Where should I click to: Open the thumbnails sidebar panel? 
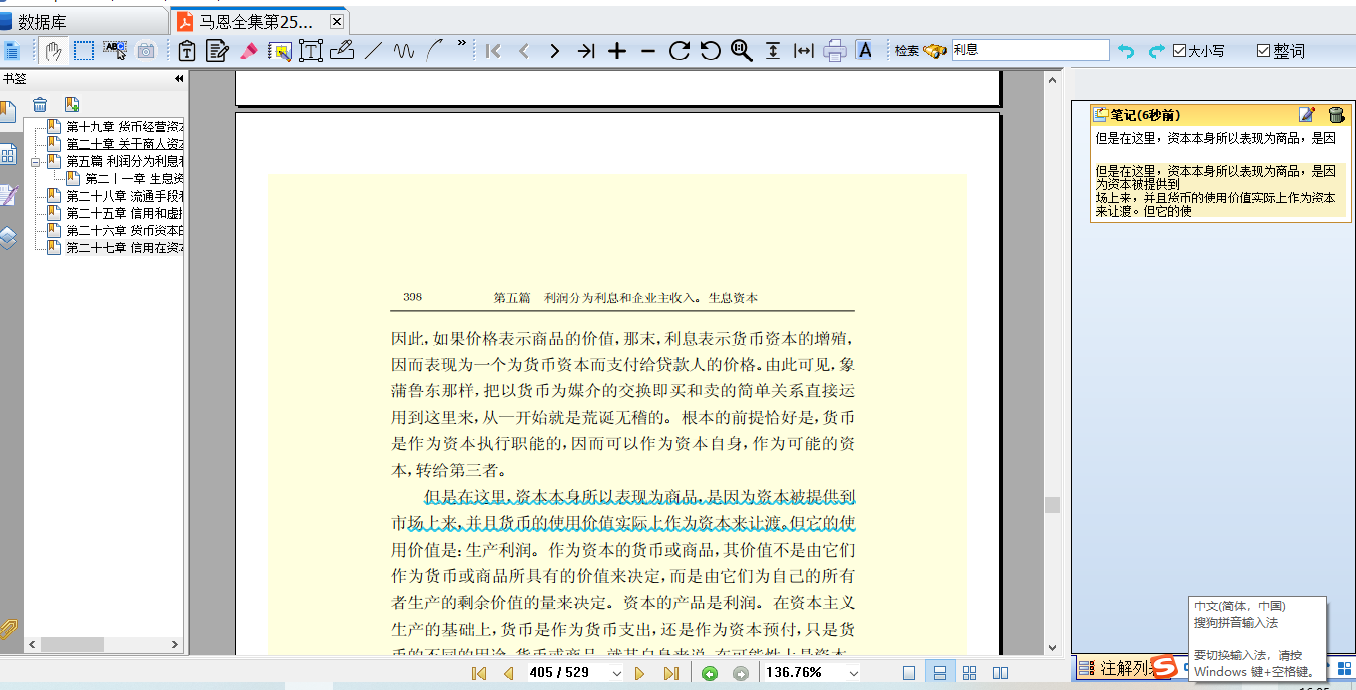8,154
